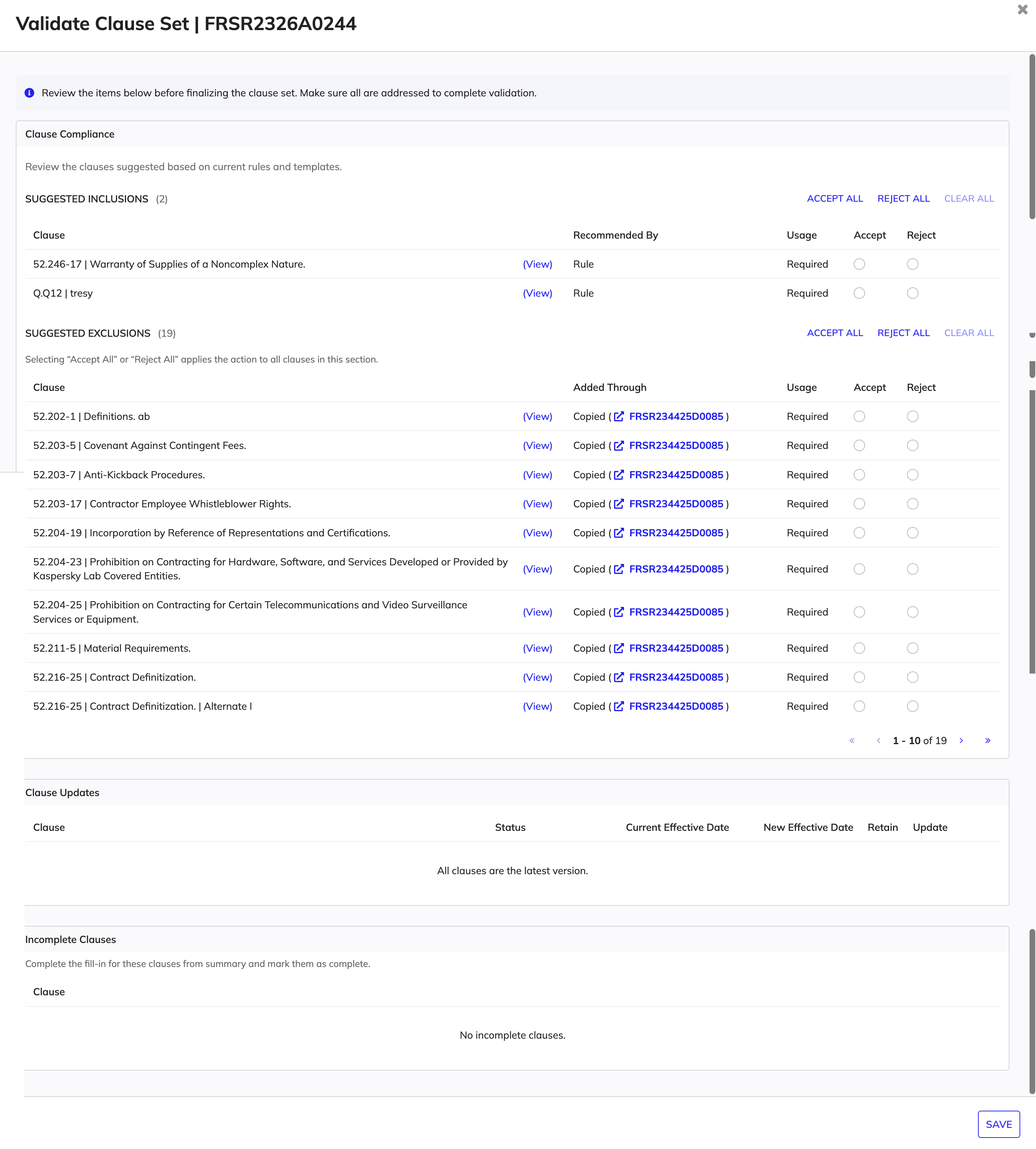Reject exclusion of 52.216-25 Alternate I
The width and height of the screenshot is (1036, 1149).
pos(912,706)
